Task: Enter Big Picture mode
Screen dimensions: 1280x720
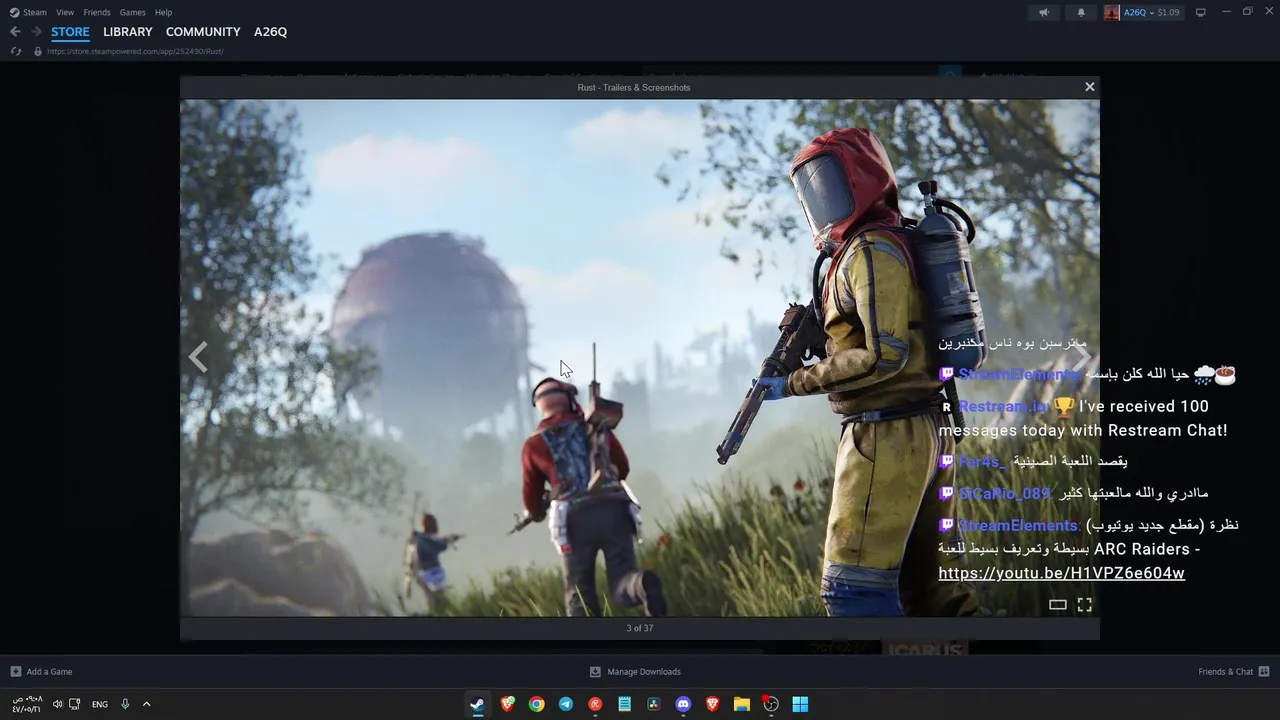Action: coord(1201,12)
